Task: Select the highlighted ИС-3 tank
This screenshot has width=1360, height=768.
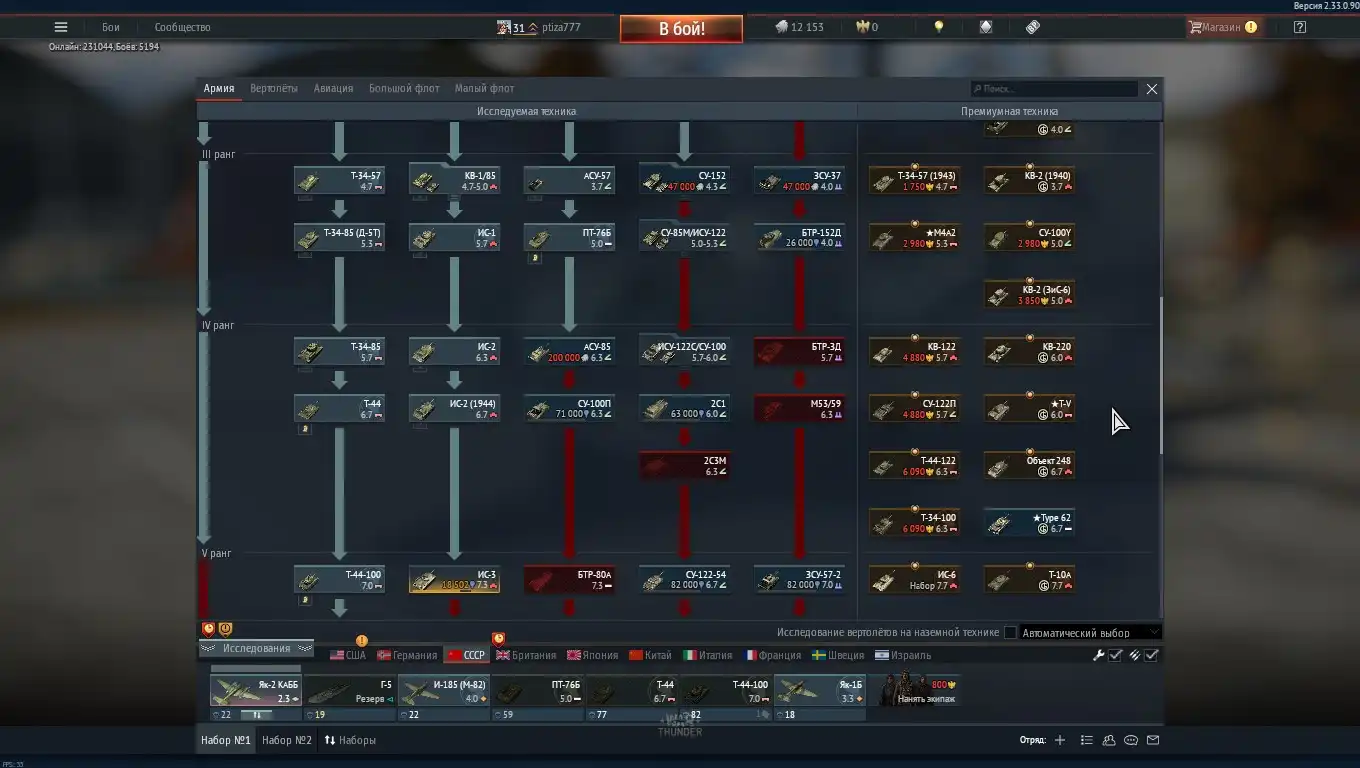Action: (455, 580)
